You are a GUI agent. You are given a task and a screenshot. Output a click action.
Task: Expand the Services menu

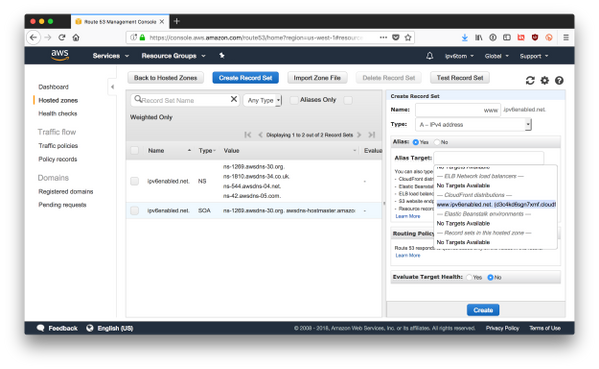pos(111,56)
